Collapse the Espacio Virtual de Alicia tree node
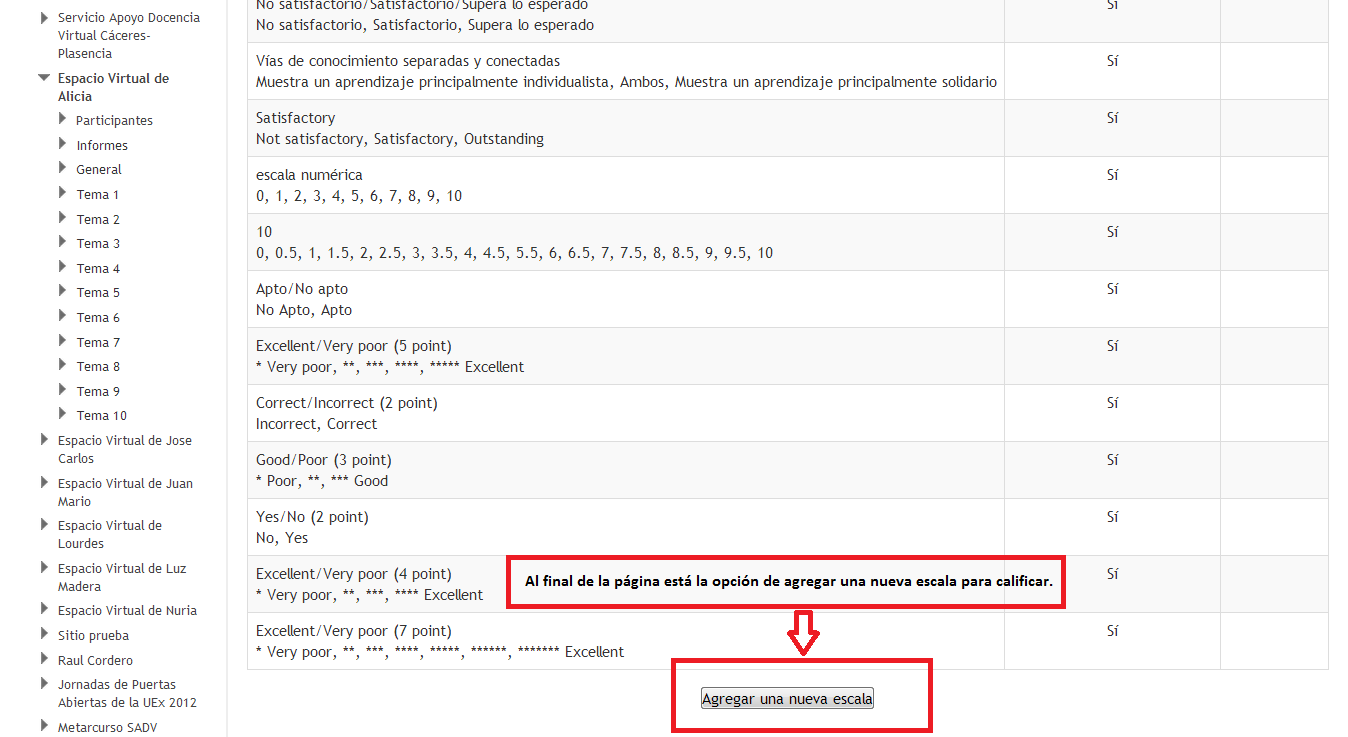1348x737 pixels. (43, 77)
